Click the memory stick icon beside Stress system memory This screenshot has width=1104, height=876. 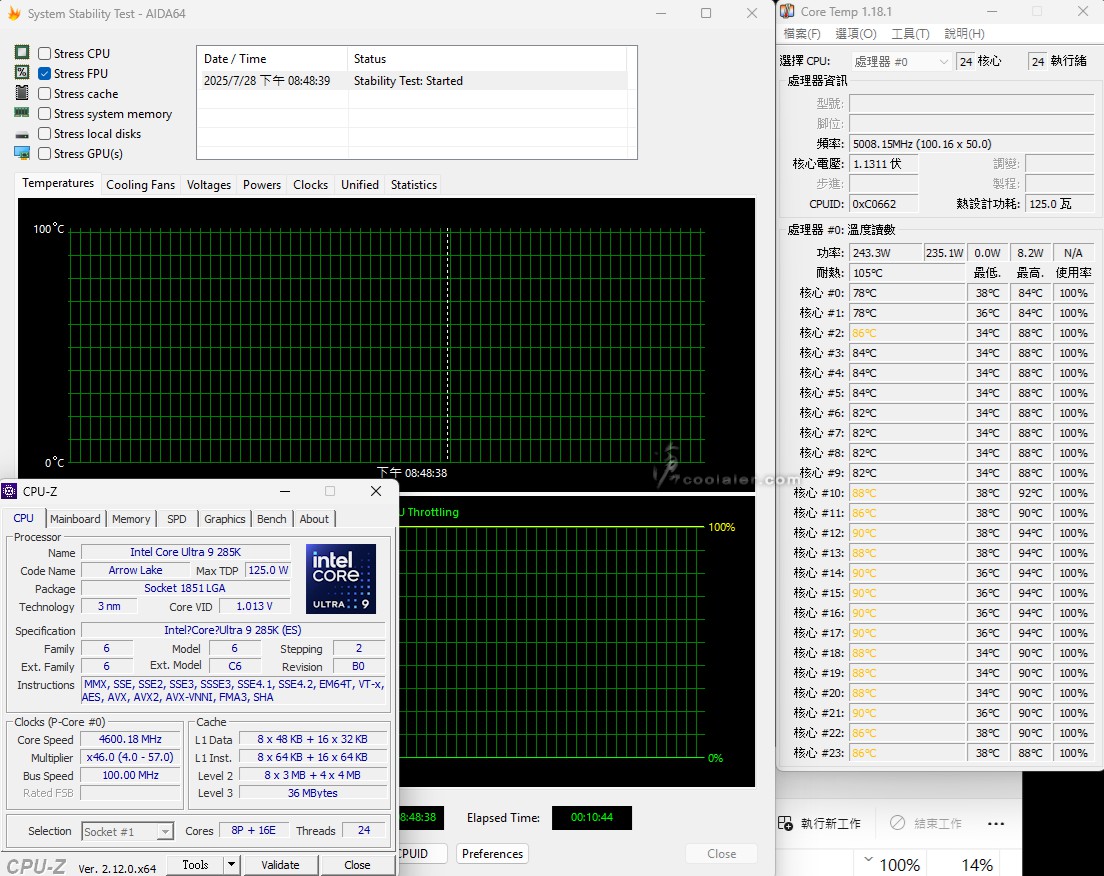click(x=22, y=113)
